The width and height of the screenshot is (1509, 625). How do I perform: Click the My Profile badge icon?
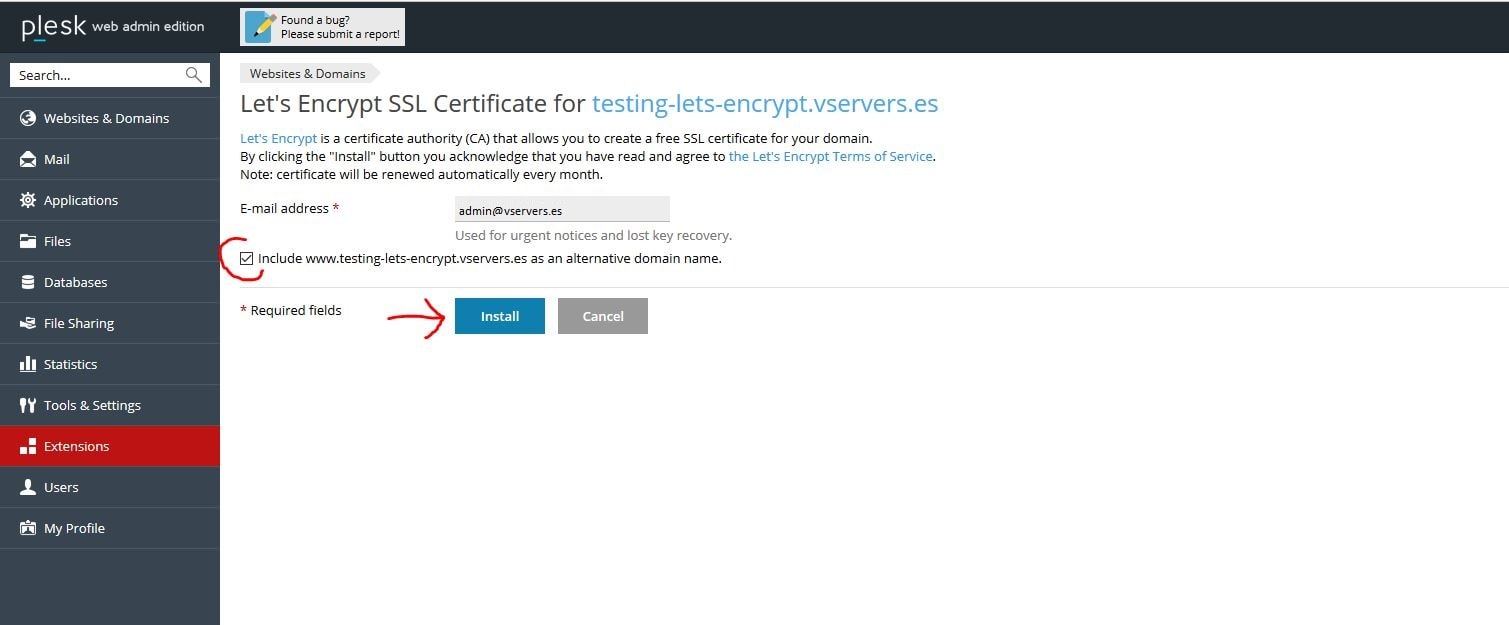(28, 528)
